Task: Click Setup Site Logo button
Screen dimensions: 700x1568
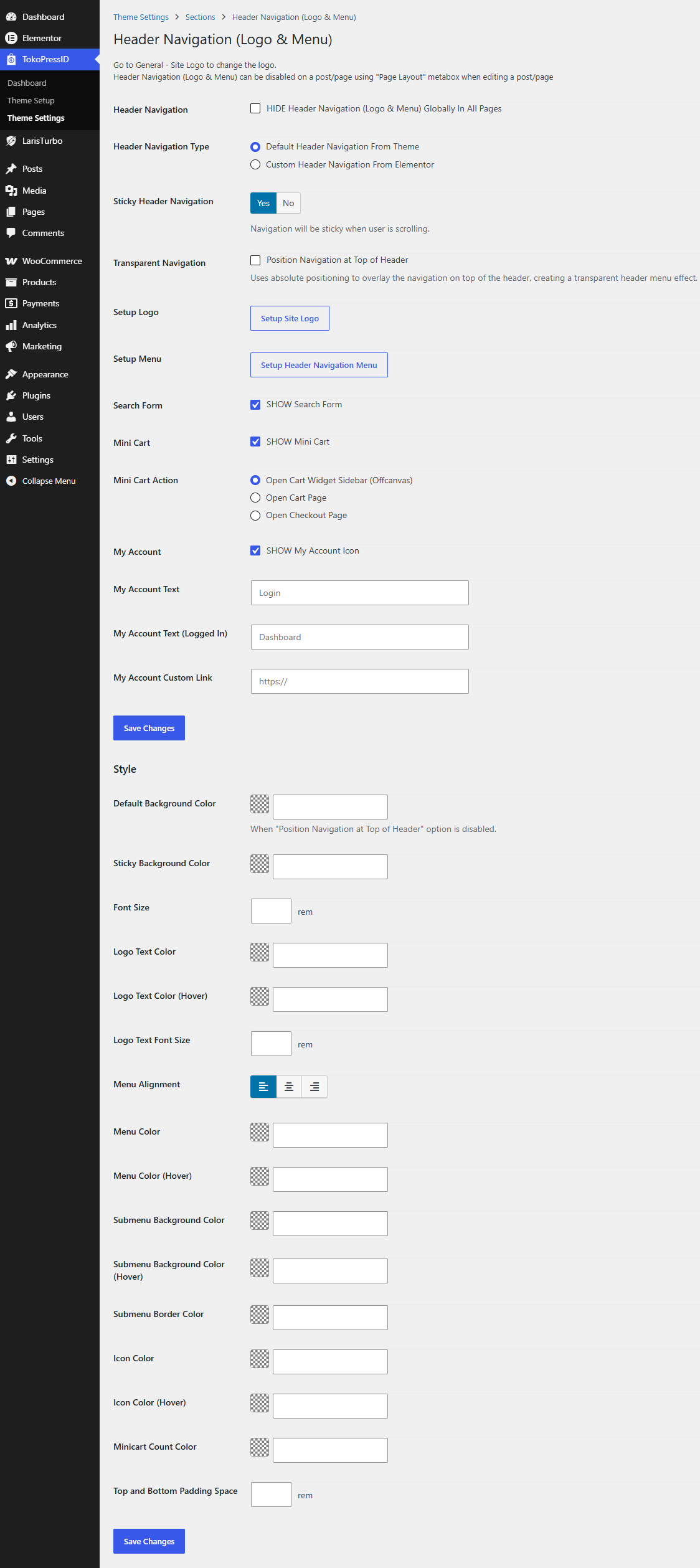Action: click(x=290, y=318)
